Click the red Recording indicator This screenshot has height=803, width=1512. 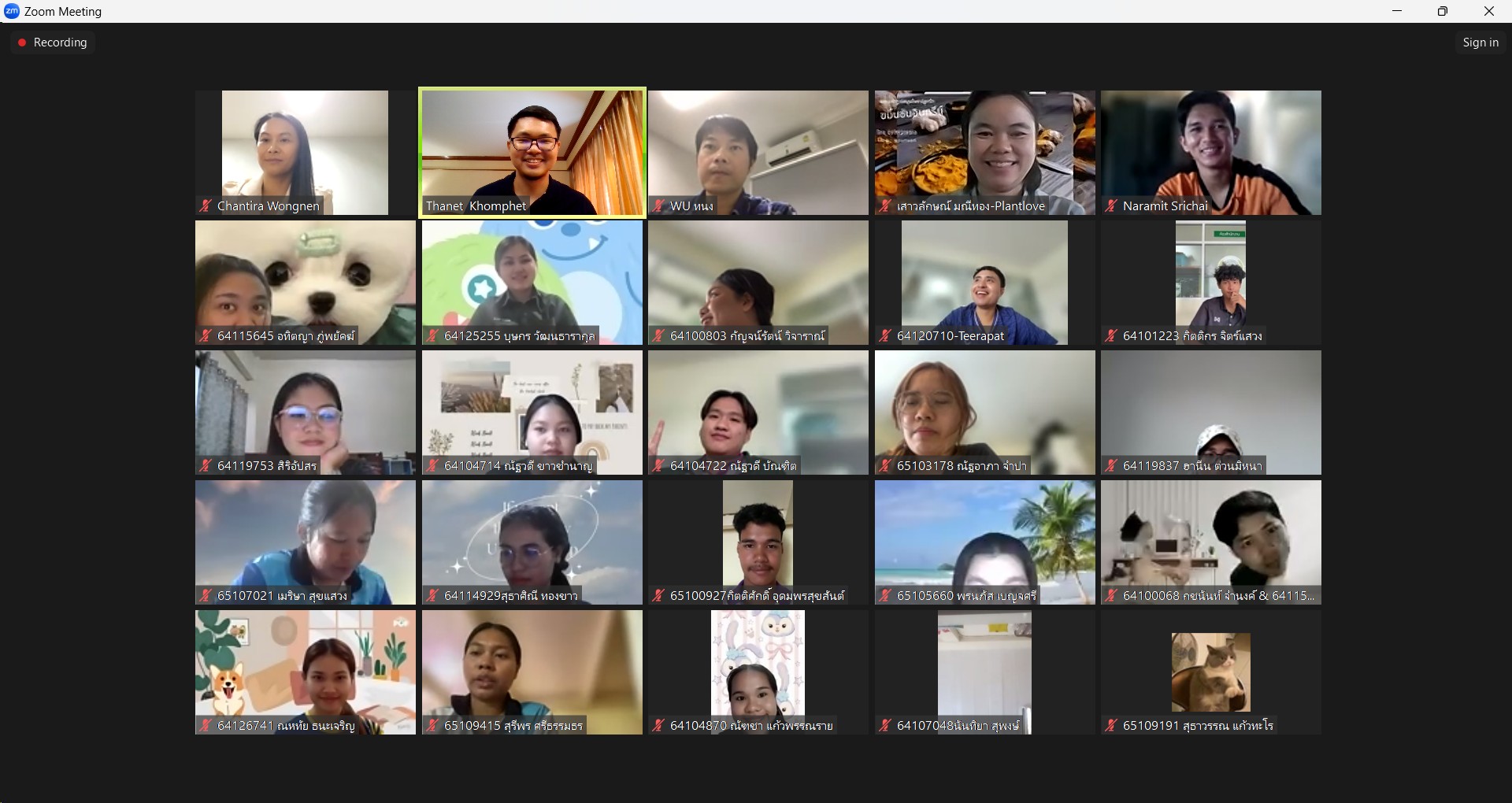click(53, 43)
